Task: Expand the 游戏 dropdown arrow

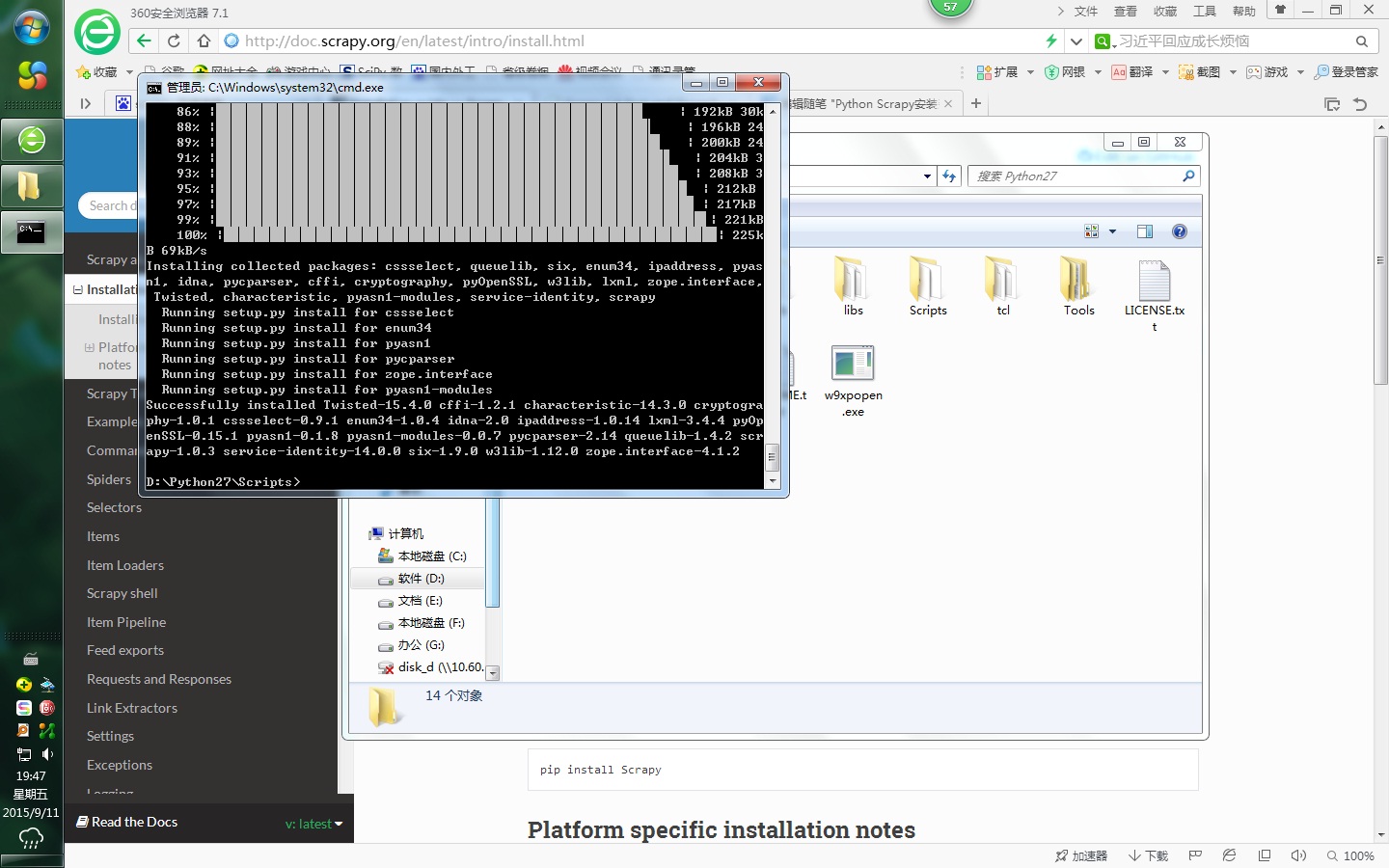Action: pyautogui.click(x=1300, y=72)
